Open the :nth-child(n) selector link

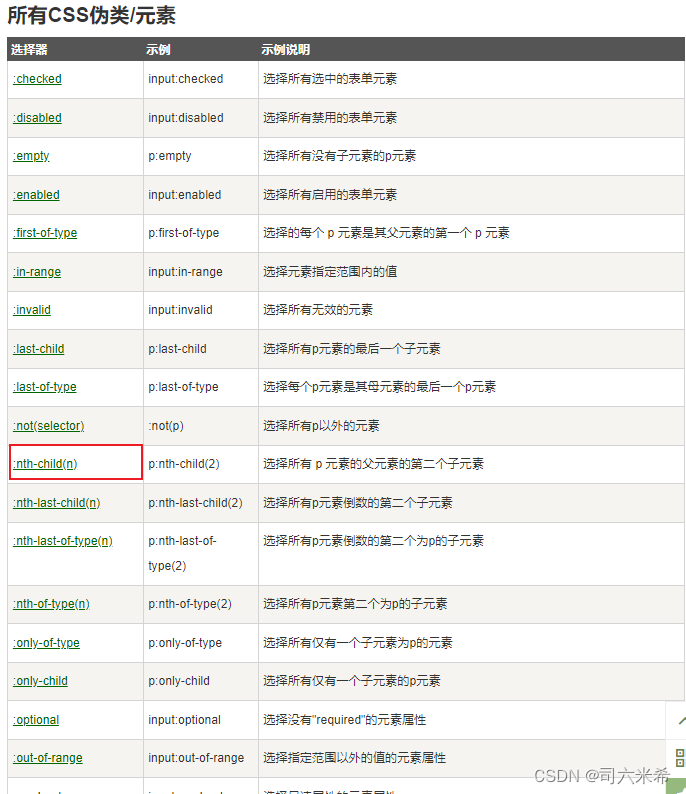pyautogui.click(x=45, y=464)
